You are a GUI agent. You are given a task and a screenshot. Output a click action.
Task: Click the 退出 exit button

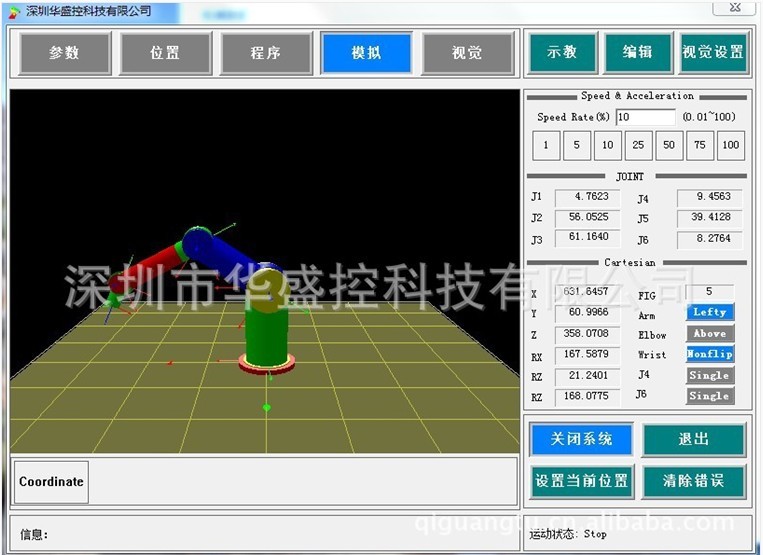coord(693,439)
